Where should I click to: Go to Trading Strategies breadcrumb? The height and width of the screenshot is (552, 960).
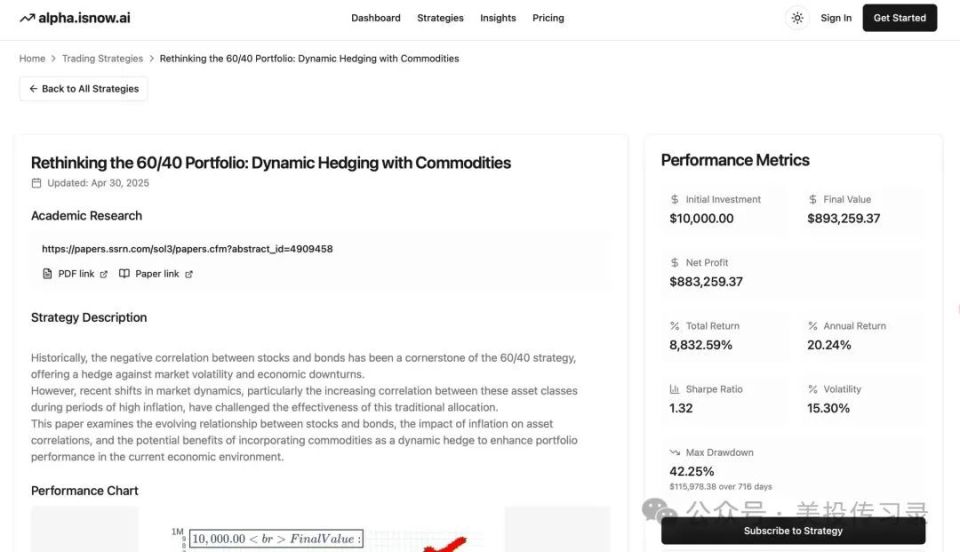tap(102, 59)
